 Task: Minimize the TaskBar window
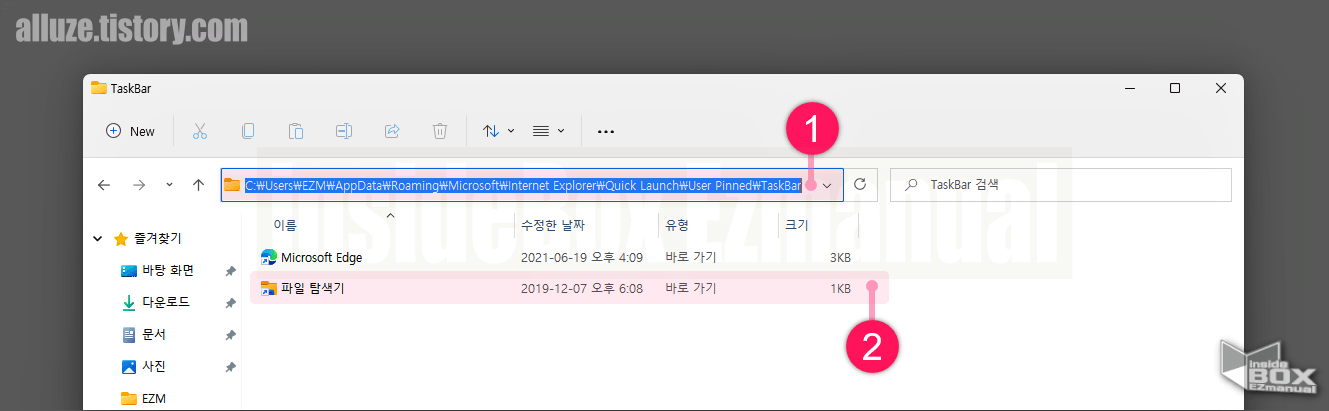tap(1129, 88)
